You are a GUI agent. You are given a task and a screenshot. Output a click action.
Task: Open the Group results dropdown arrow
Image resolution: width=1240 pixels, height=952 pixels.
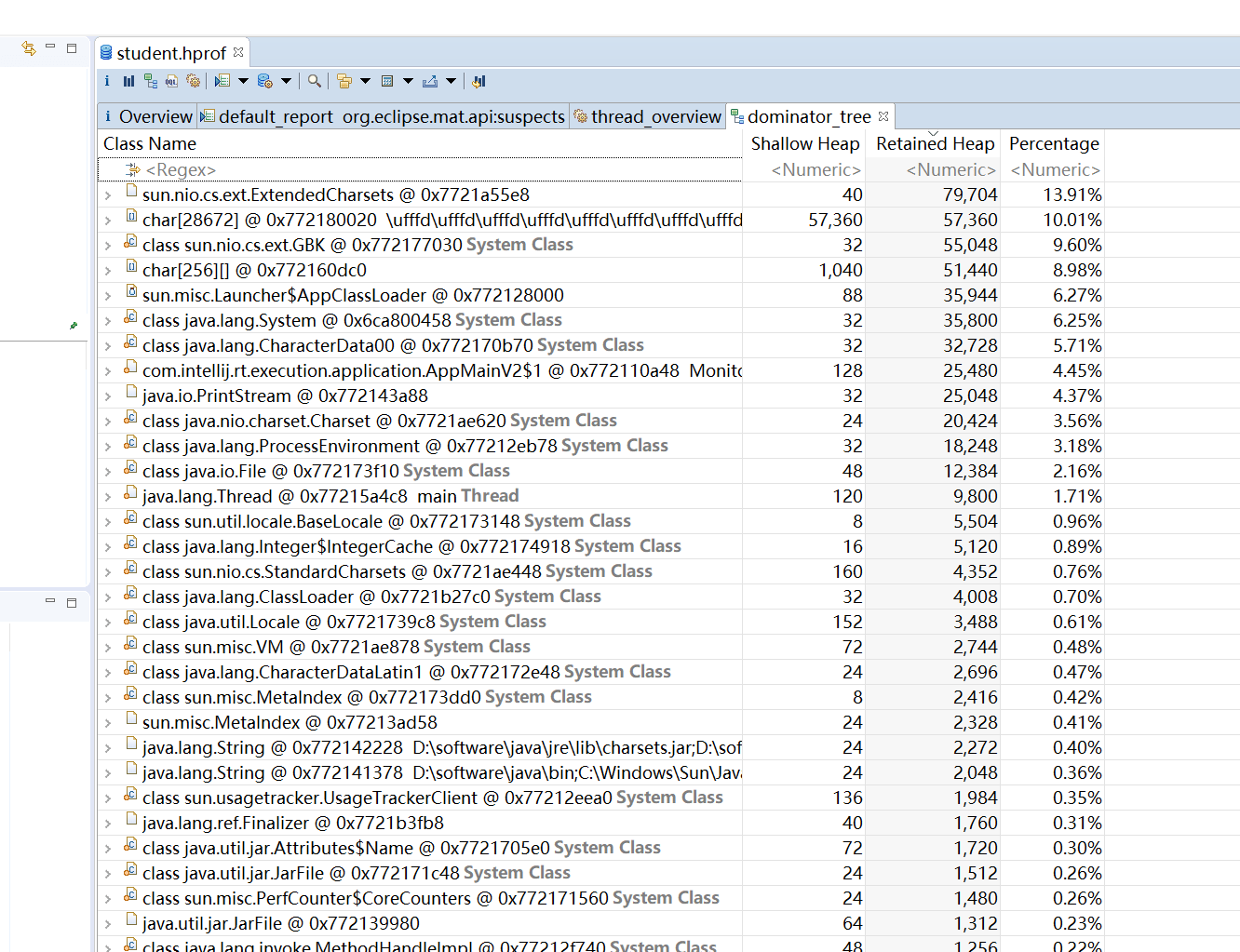[x=365, y=81]
